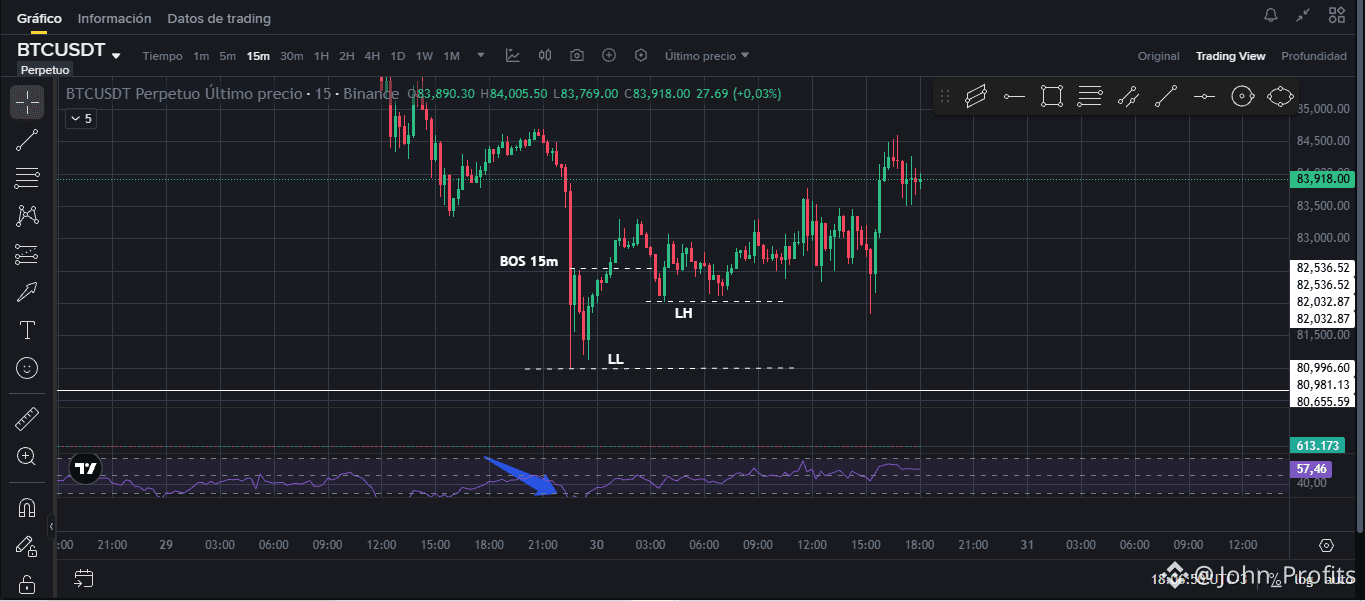Select the 15m timeframe
Viewport: 1365px width, 601px height.
click(x=258, y=56)
